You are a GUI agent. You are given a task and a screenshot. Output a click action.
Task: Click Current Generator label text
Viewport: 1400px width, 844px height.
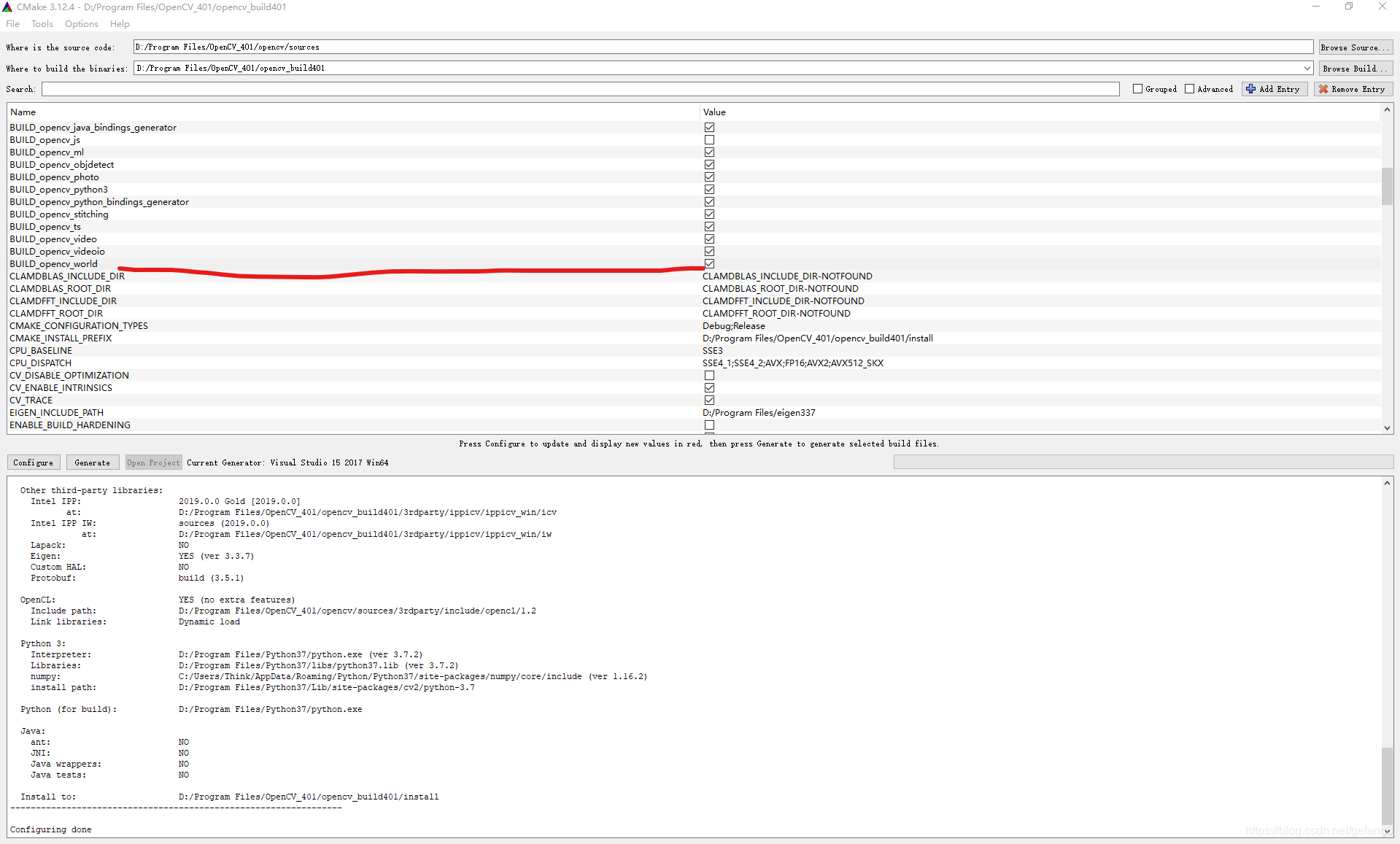(287, 462)
